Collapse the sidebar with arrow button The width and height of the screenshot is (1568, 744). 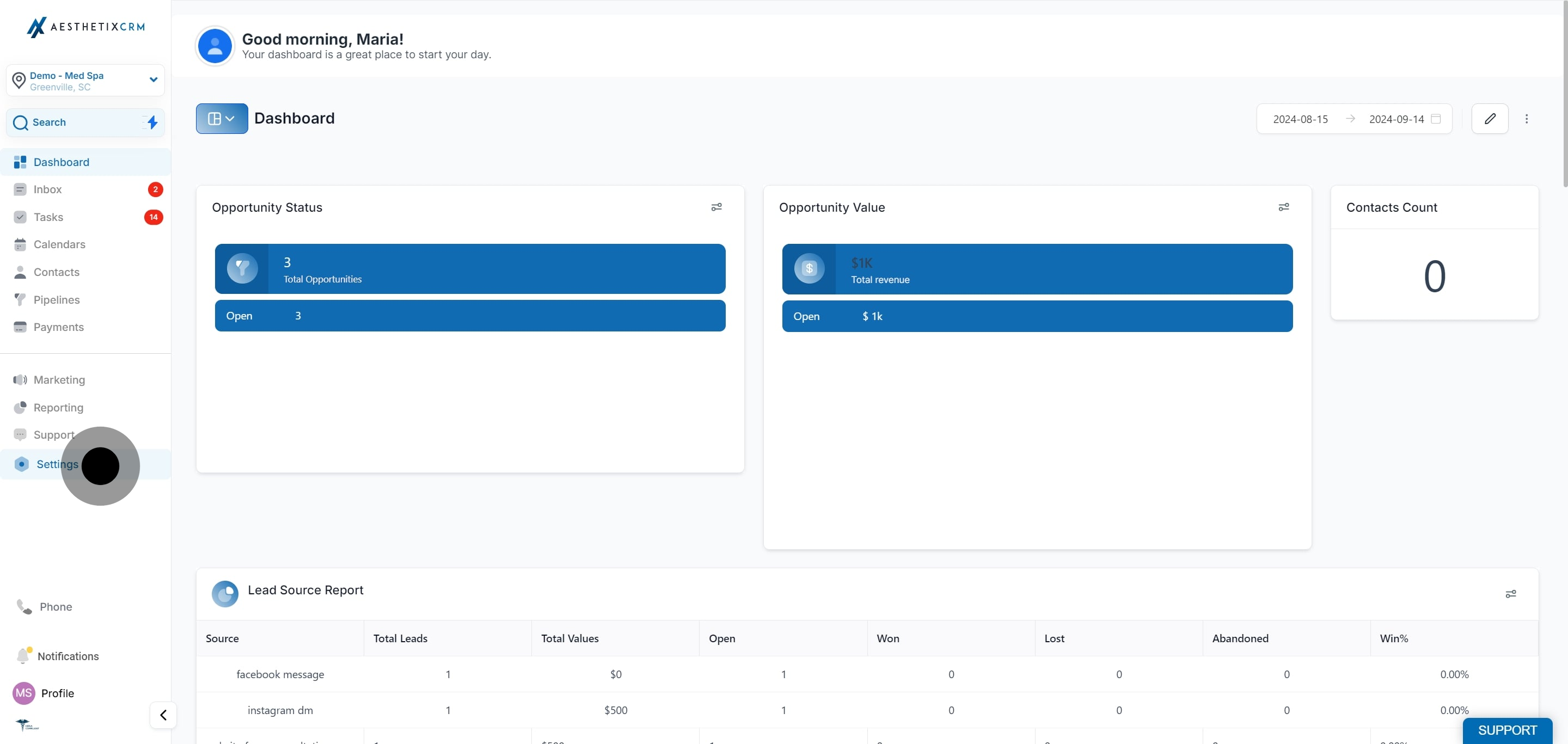[163, 715]
